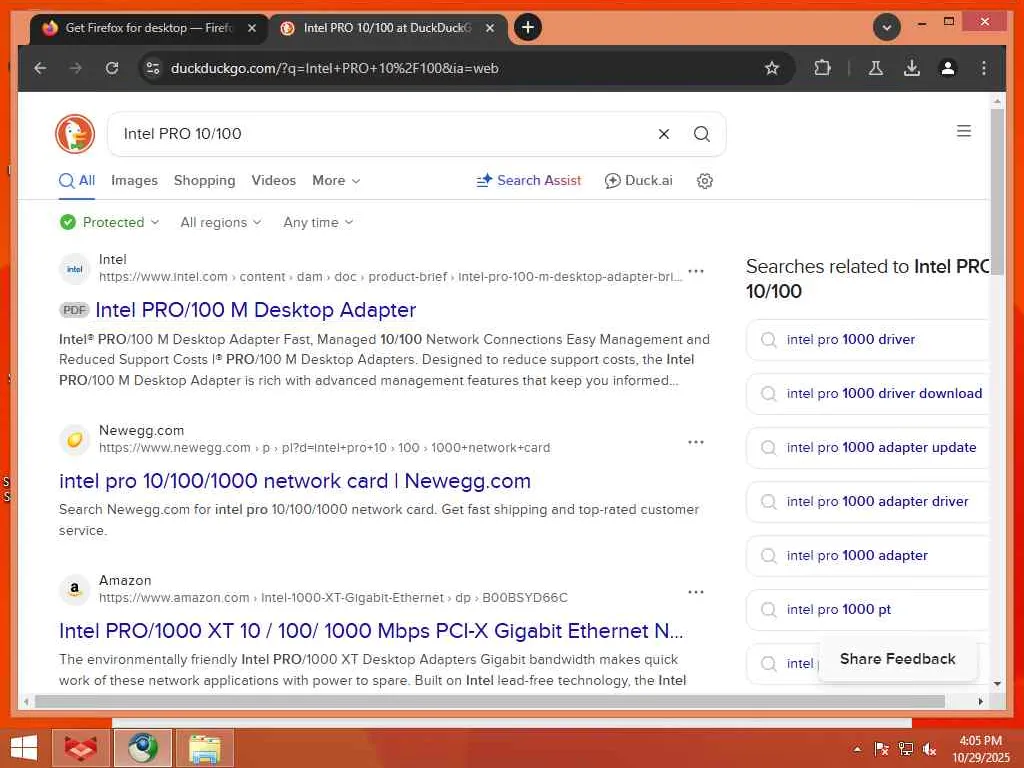This screenshot has height=768, width=1024.
Task: View site information icon in address bar
Action: click(153, 68)
